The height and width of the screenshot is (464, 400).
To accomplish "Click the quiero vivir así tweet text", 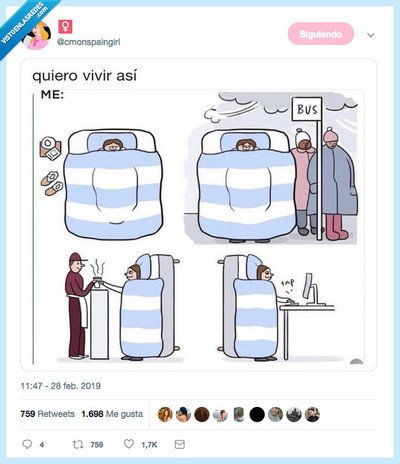I will click(x=84, y=76).
